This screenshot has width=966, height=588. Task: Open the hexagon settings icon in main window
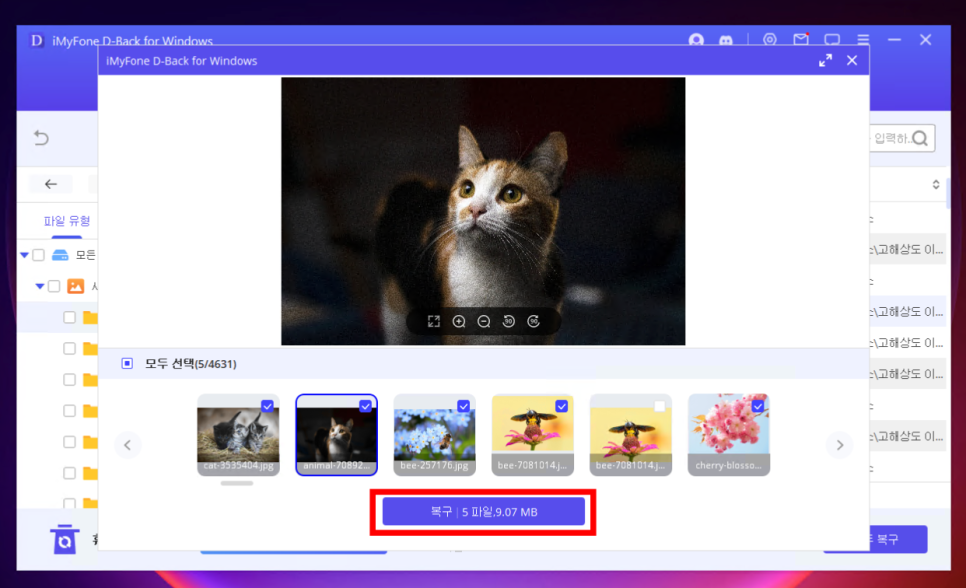click(x=769, y=39)
